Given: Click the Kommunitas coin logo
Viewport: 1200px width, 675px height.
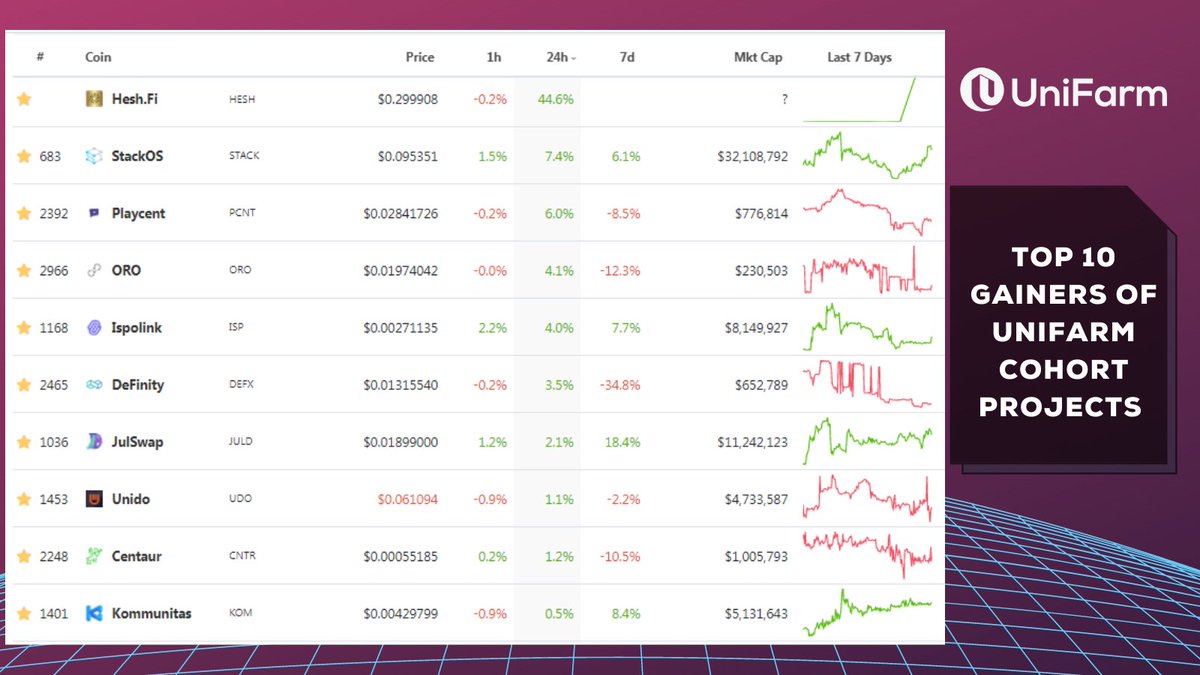Looking at the screenshot, I should click(95, 613).
